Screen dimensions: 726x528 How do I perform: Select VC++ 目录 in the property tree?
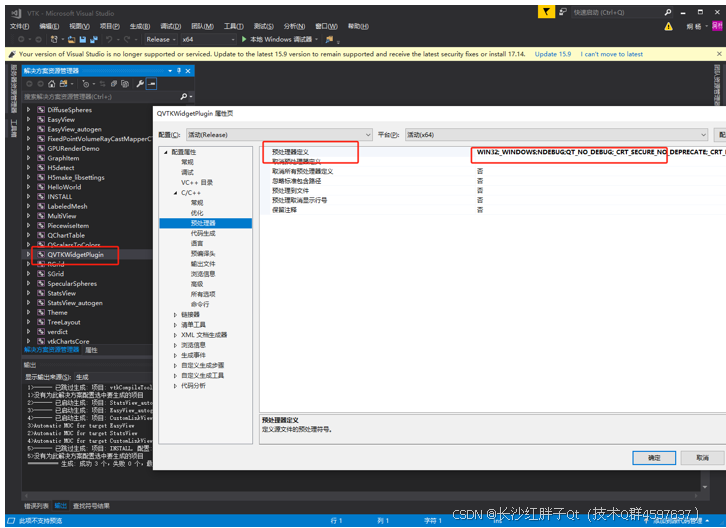(197, 182)
